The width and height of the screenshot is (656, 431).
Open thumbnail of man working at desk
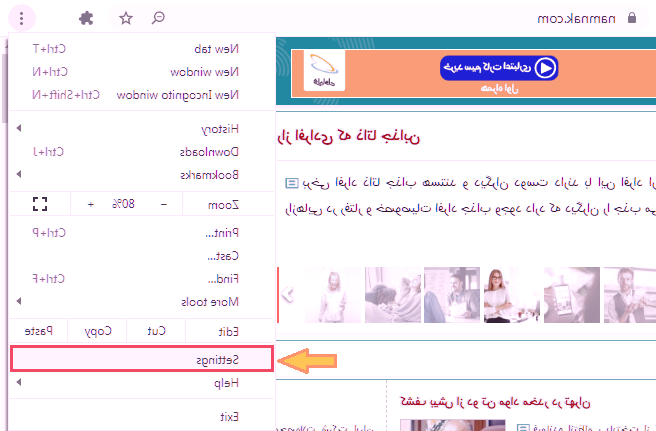(x=452, y=295)
